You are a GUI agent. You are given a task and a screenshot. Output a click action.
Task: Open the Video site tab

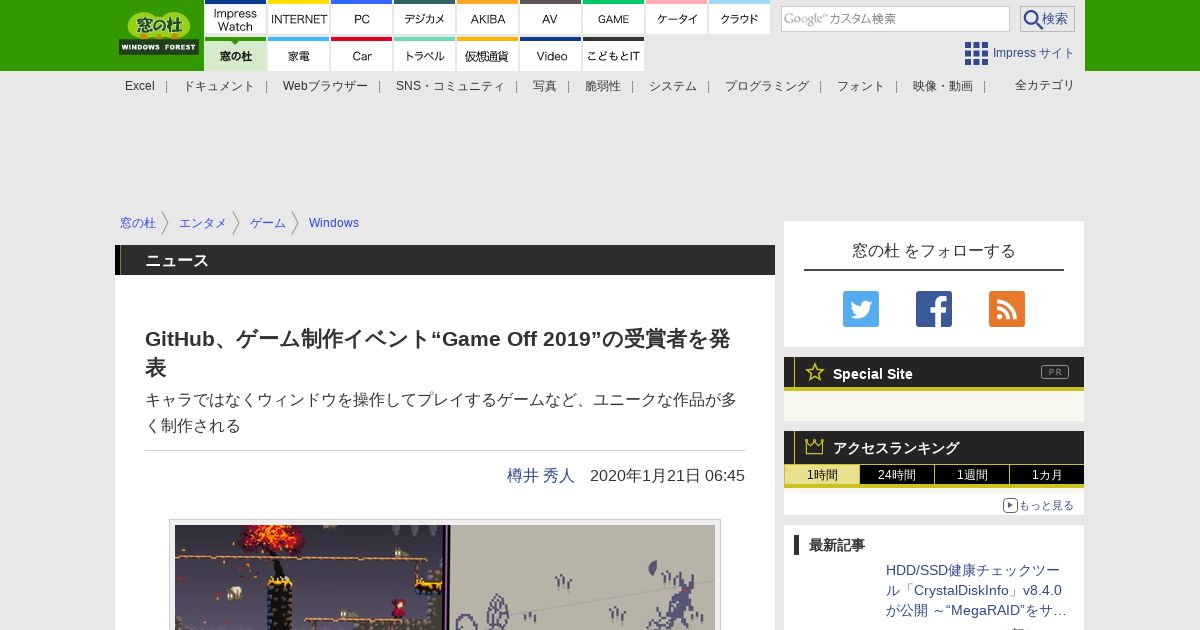click(x=550, y=55)
